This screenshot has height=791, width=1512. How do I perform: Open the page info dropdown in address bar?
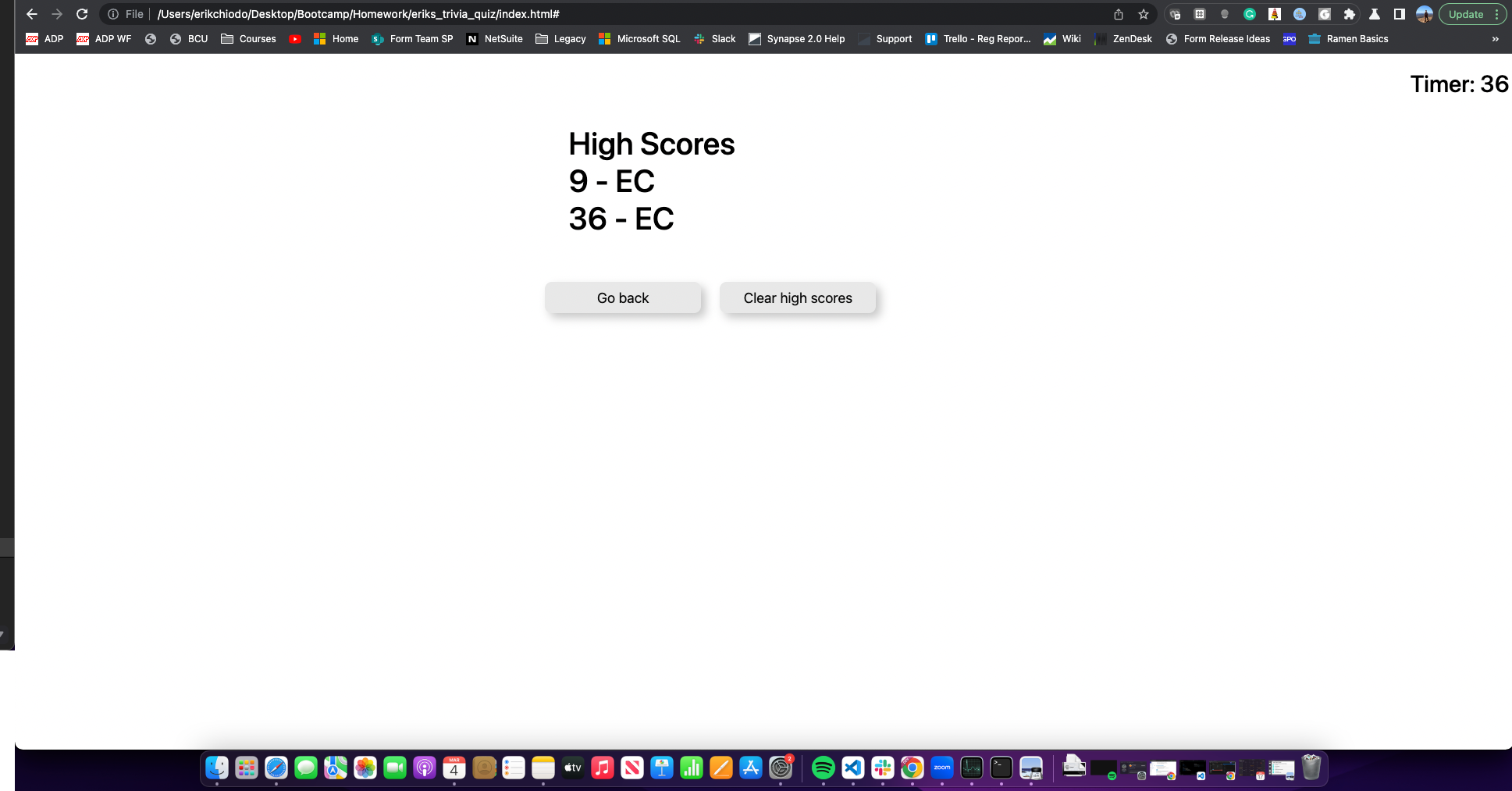(114, 13)
